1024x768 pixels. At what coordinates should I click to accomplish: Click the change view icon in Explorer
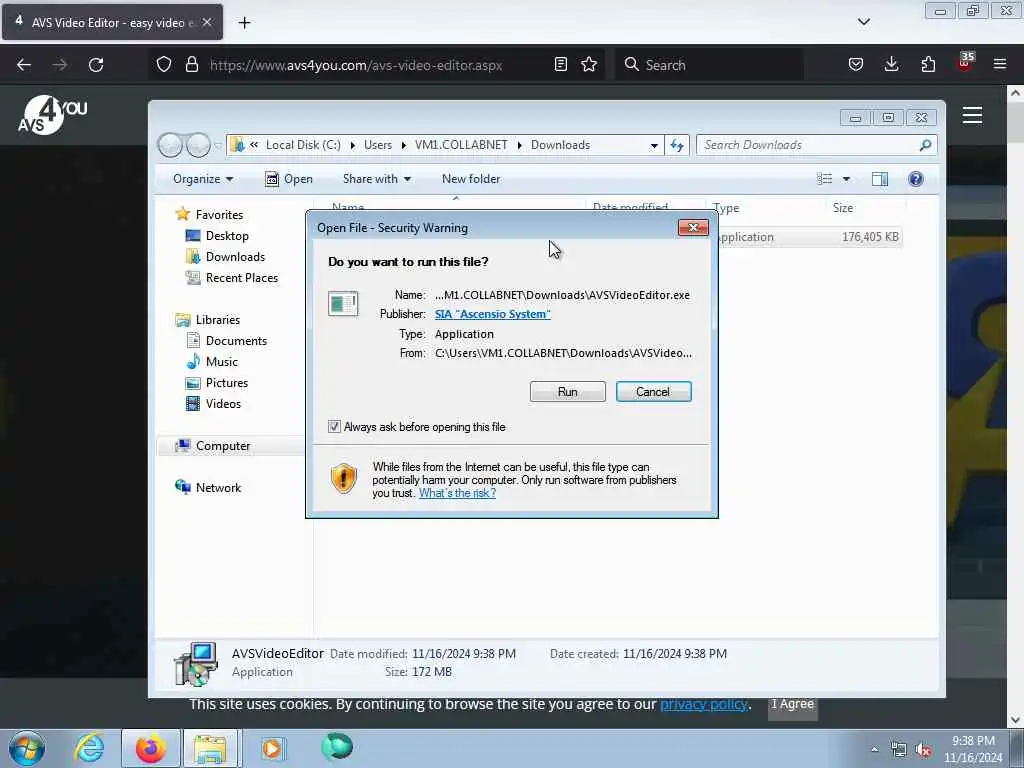(x=825, y=179)
